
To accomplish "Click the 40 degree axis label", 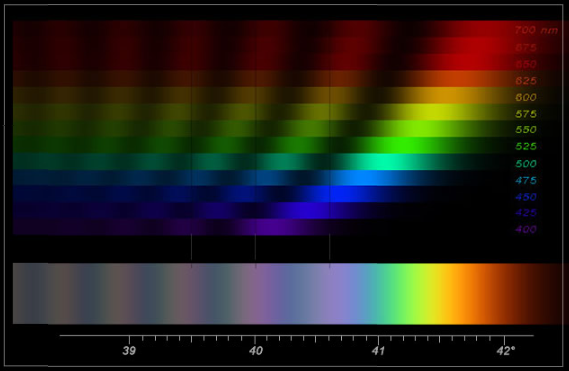I will coord(255,351).
